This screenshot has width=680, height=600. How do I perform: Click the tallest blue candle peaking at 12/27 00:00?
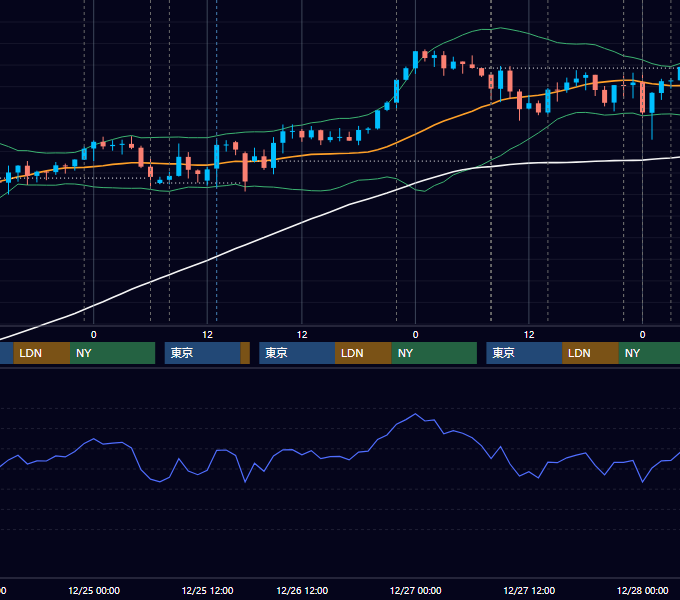[x=415, y=59]
